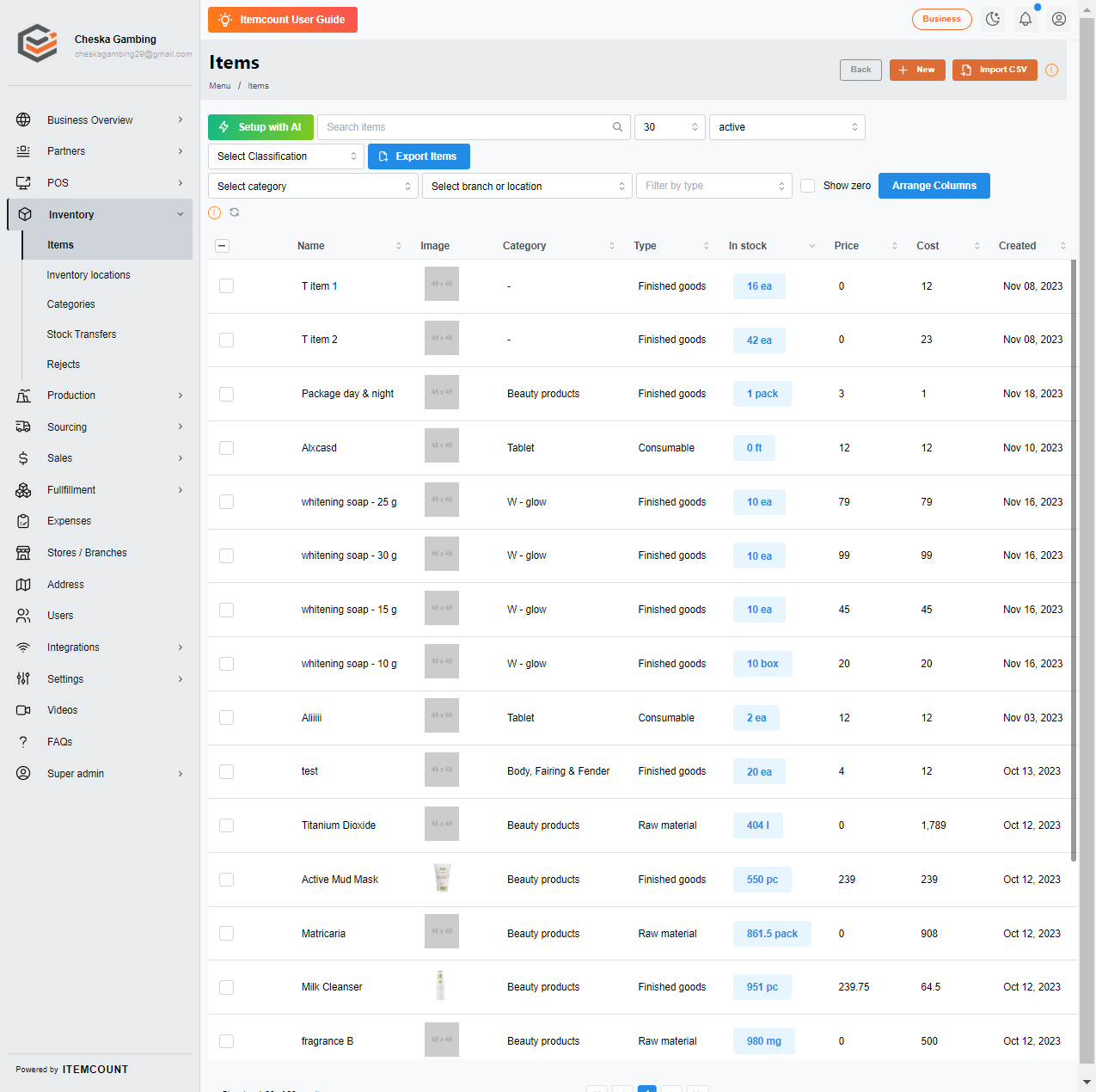Screen dimensions: 1096x1092
Task: Click the Sales dollar icon
Action: [23, 458]
